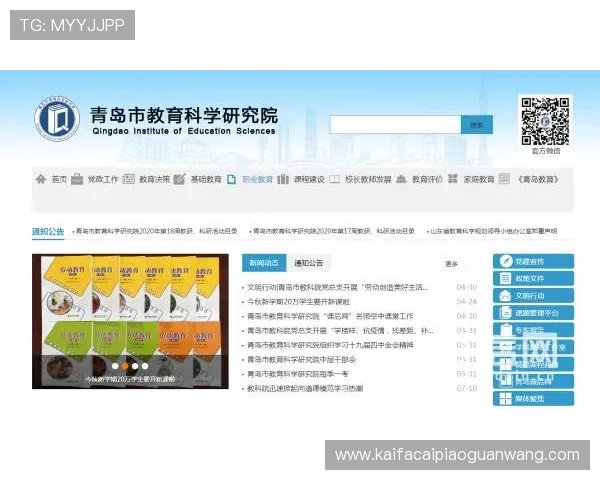Click the home icon beside 首页
600x480 pixels.
(x=41, y=179)
